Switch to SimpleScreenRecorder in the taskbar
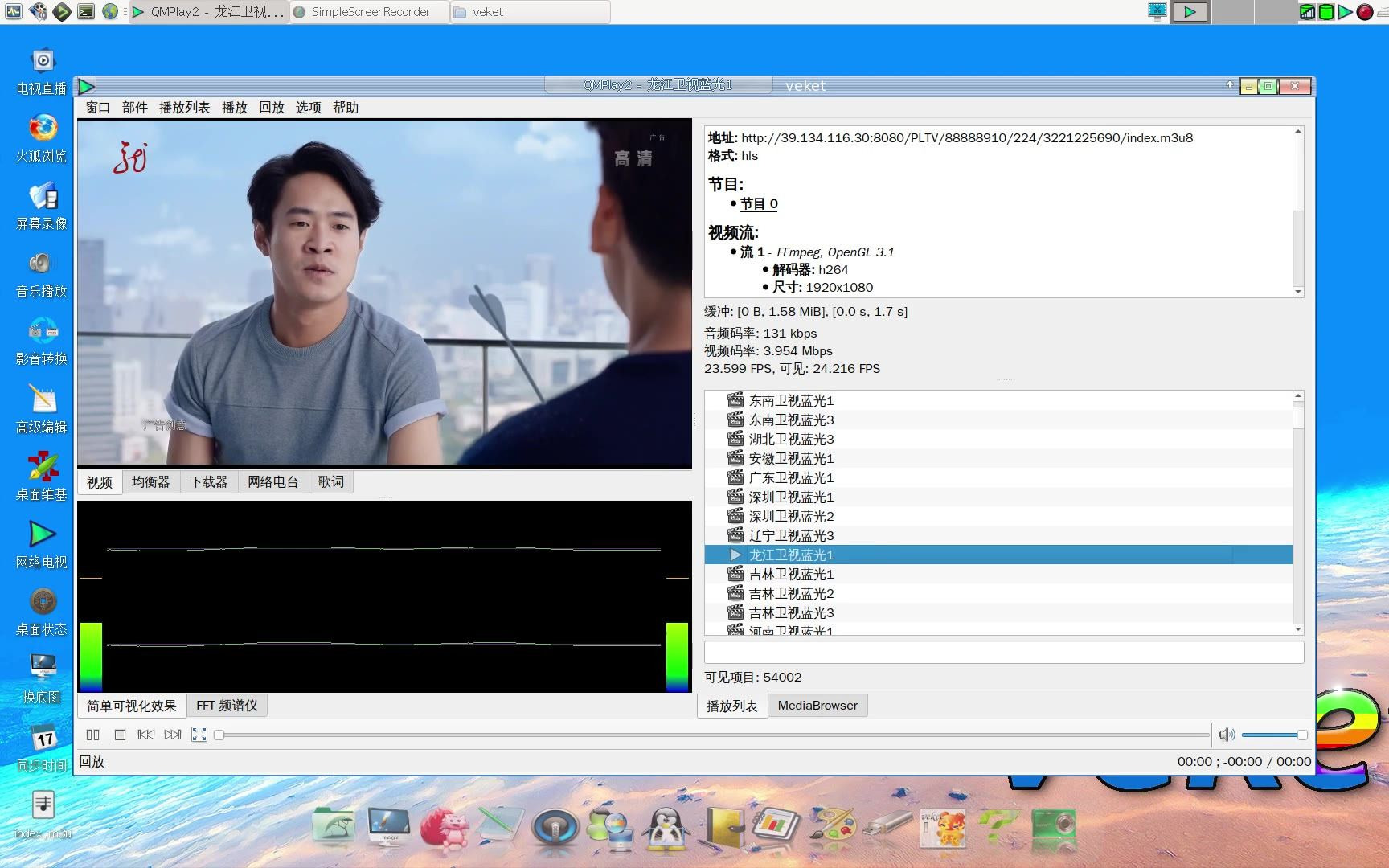1389x868 pixels. pos(370,12)
